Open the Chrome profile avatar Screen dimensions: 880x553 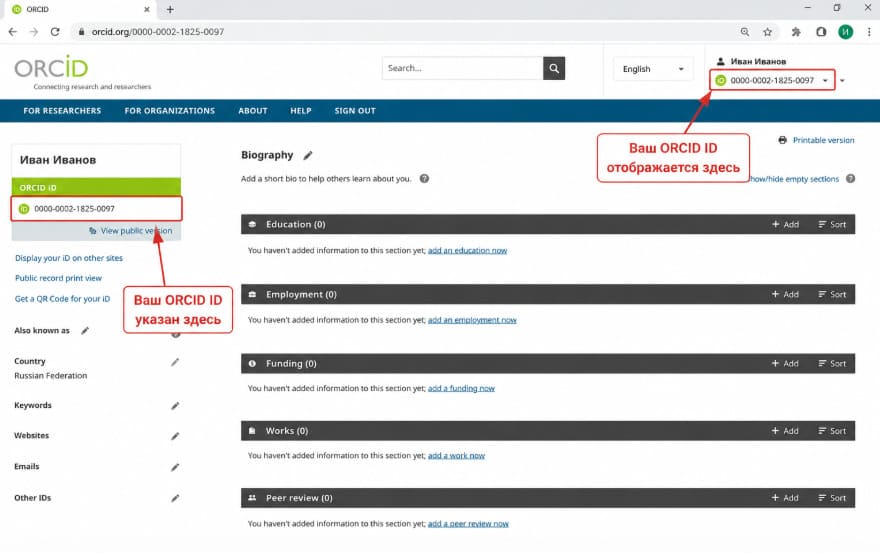tap(845, 32)
